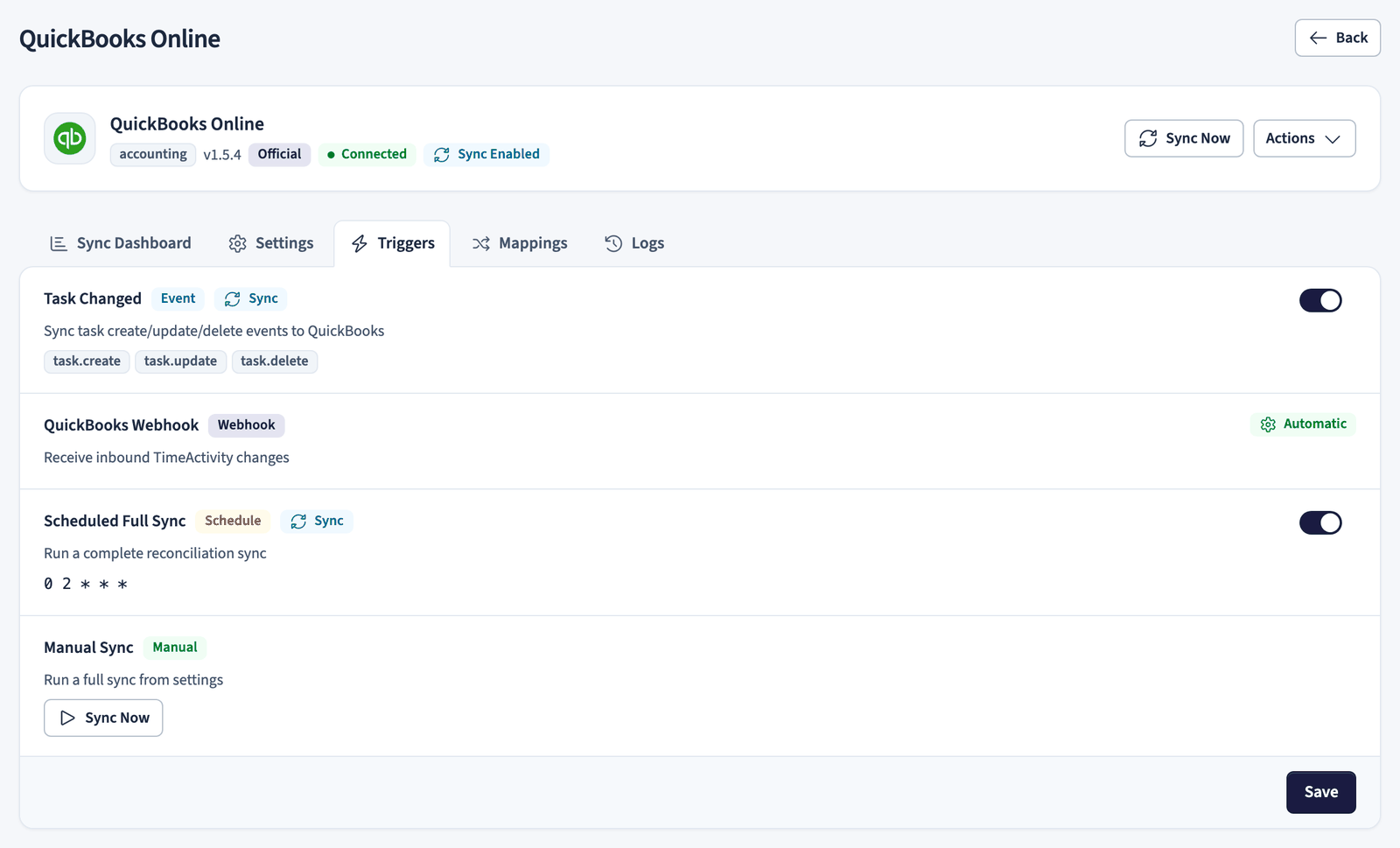
Task: Click the cron expression 0 2 * * *
Action: click(86, 584)
